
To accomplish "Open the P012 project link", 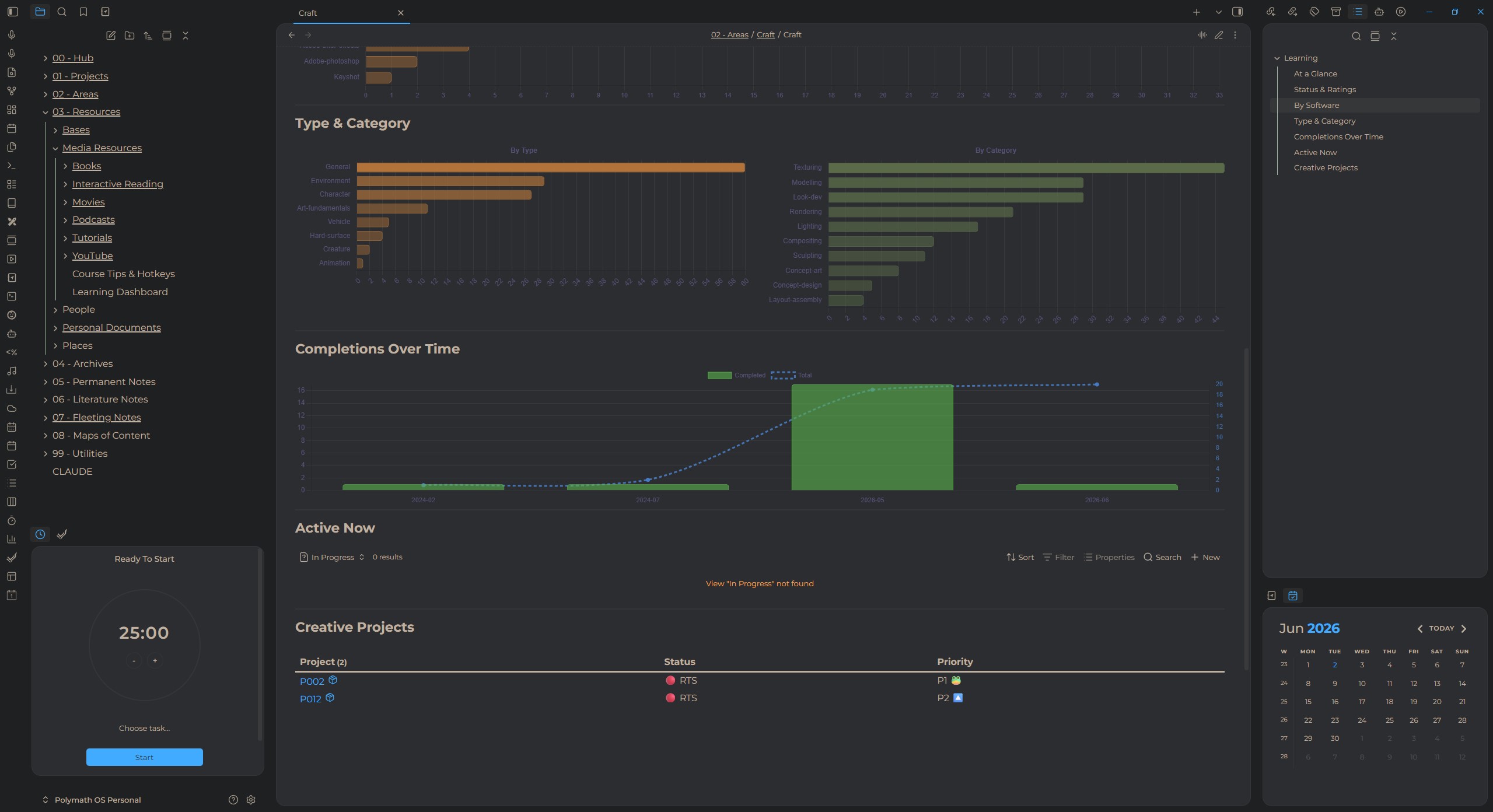I will 310,699.
